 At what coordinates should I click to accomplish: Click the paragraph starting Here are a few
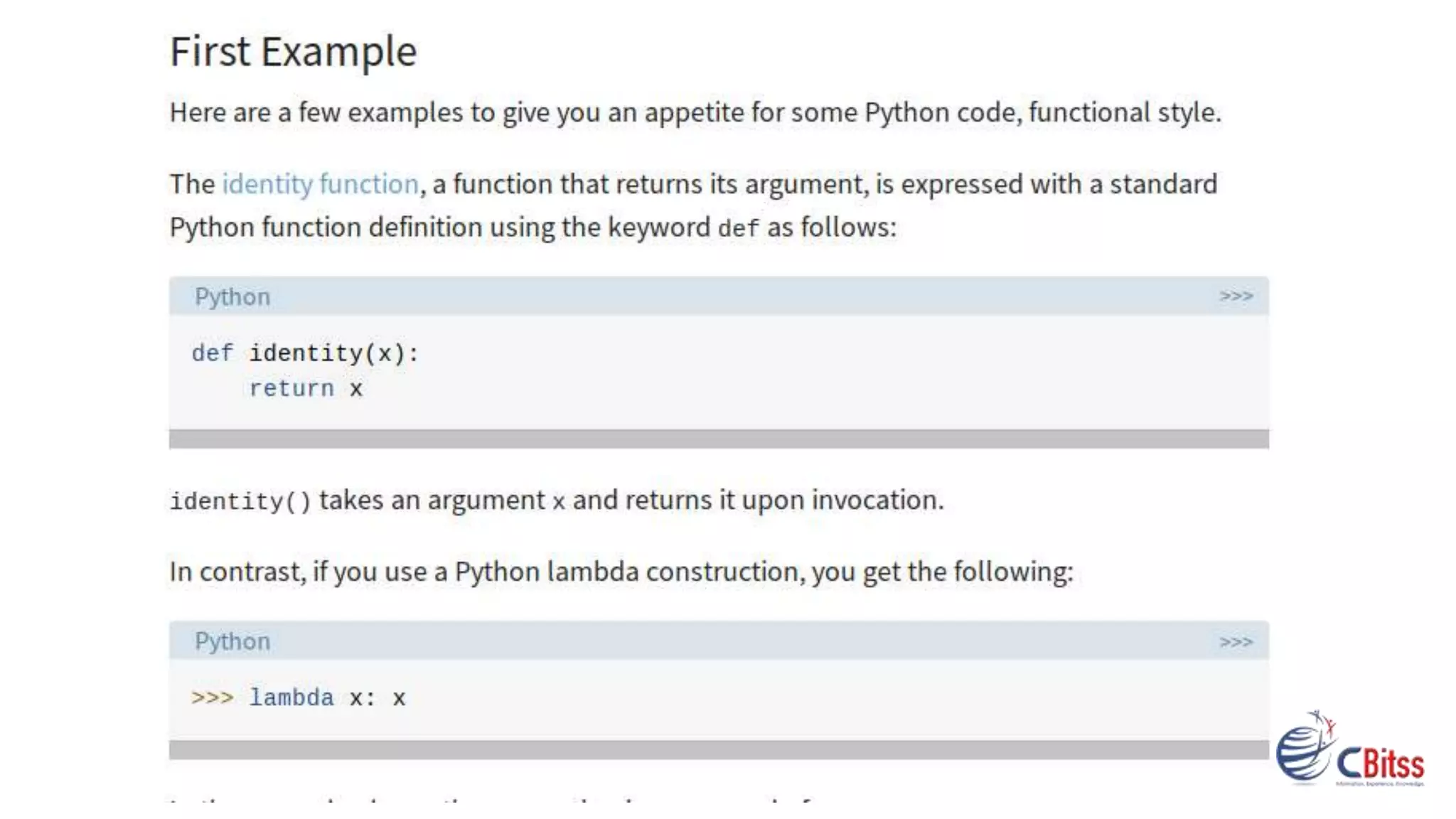point(695,112)
